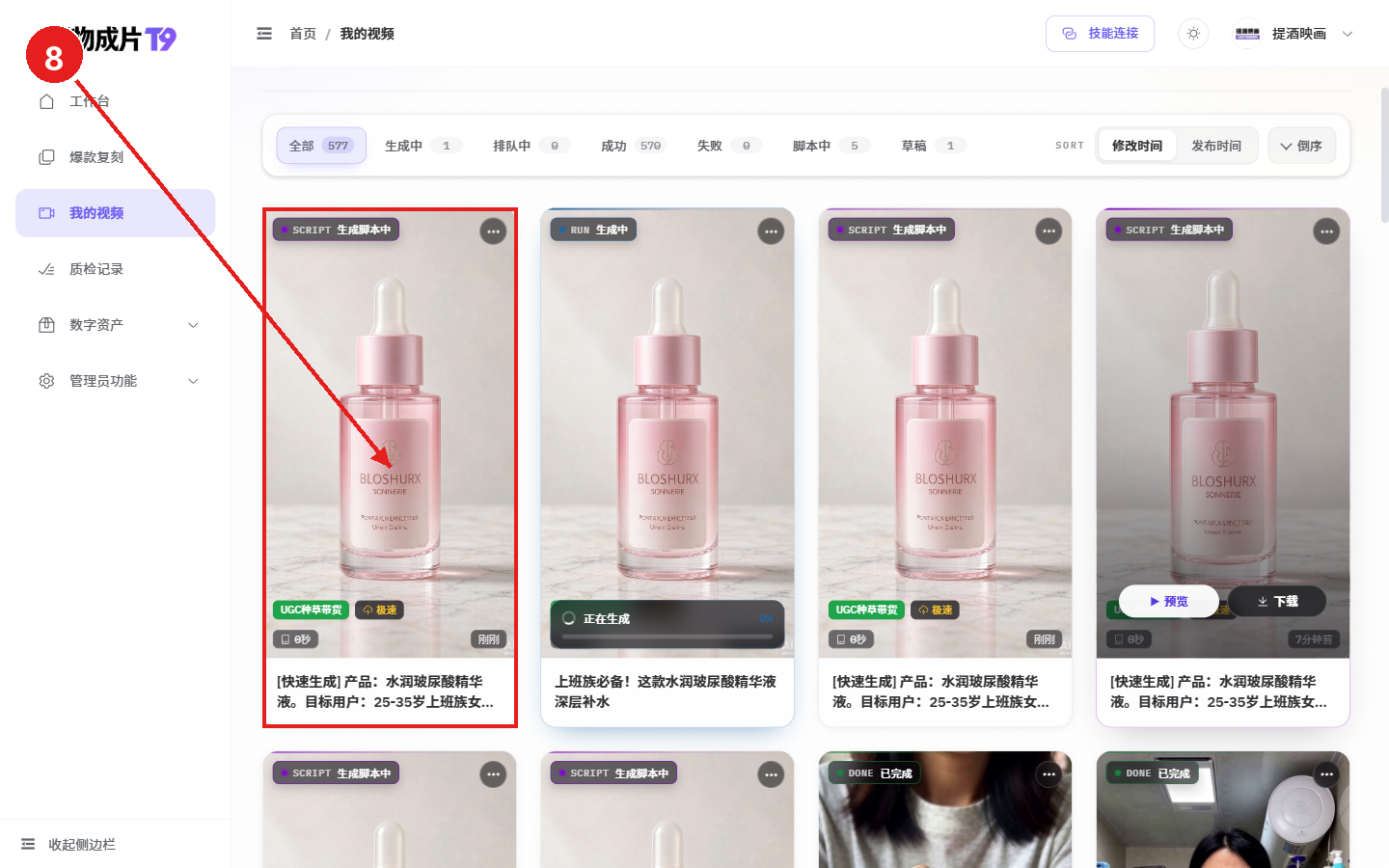Go to 首页 breadcrumb link
The image size is (1389, 868).
[303, 34]
